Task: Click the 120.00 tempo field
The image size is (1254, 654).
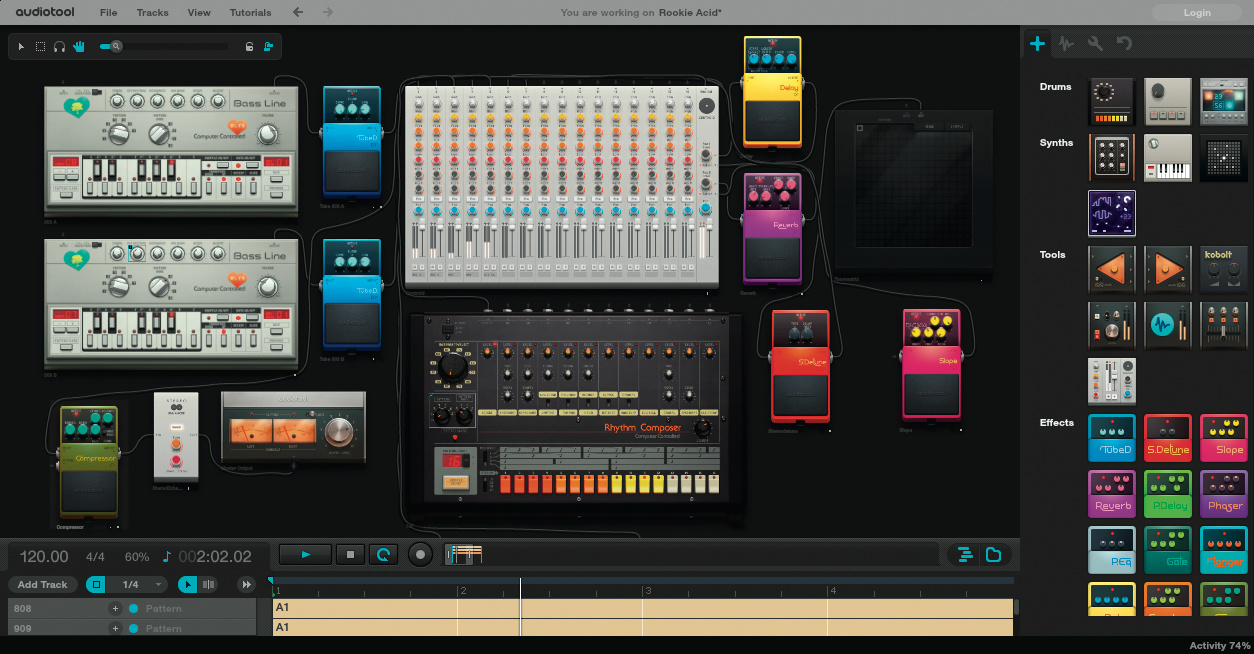Action: coord(44,557)
